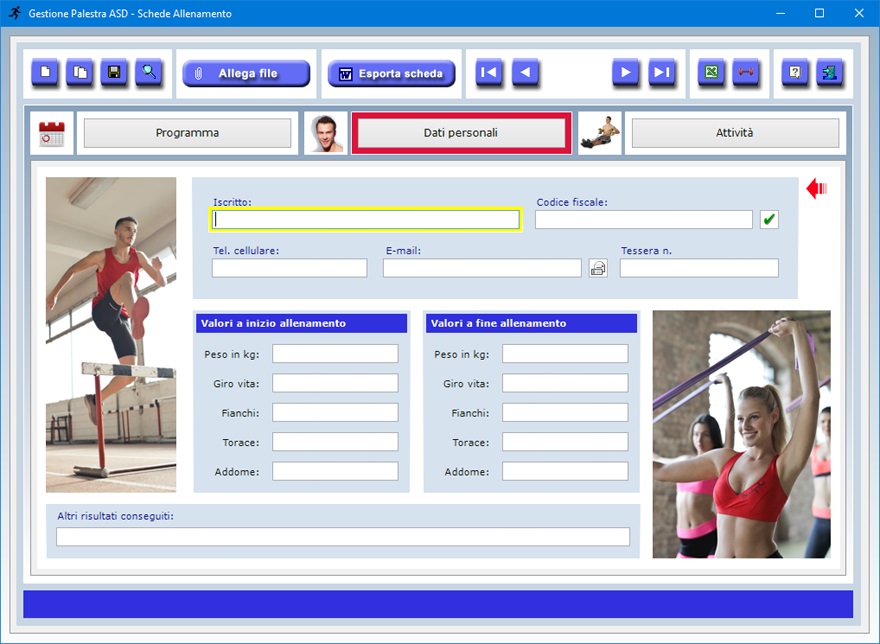The height and width of the screenshot is (644, 880).
Task: Click the Duplicate record icon
Action: coord(80,72)
